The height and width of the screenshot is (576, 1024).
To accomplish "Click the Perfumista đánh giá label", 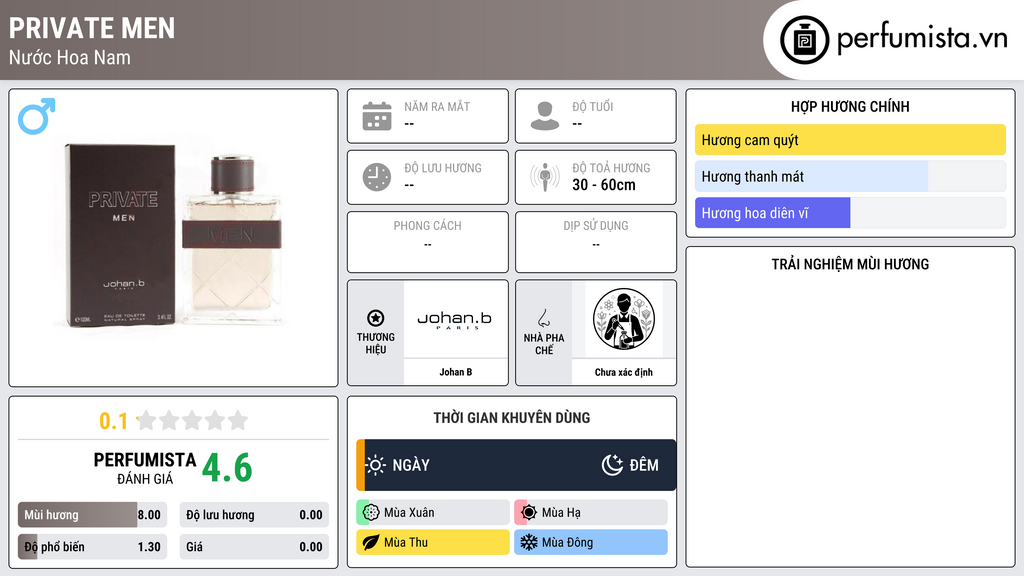I will tap(145, 468).
